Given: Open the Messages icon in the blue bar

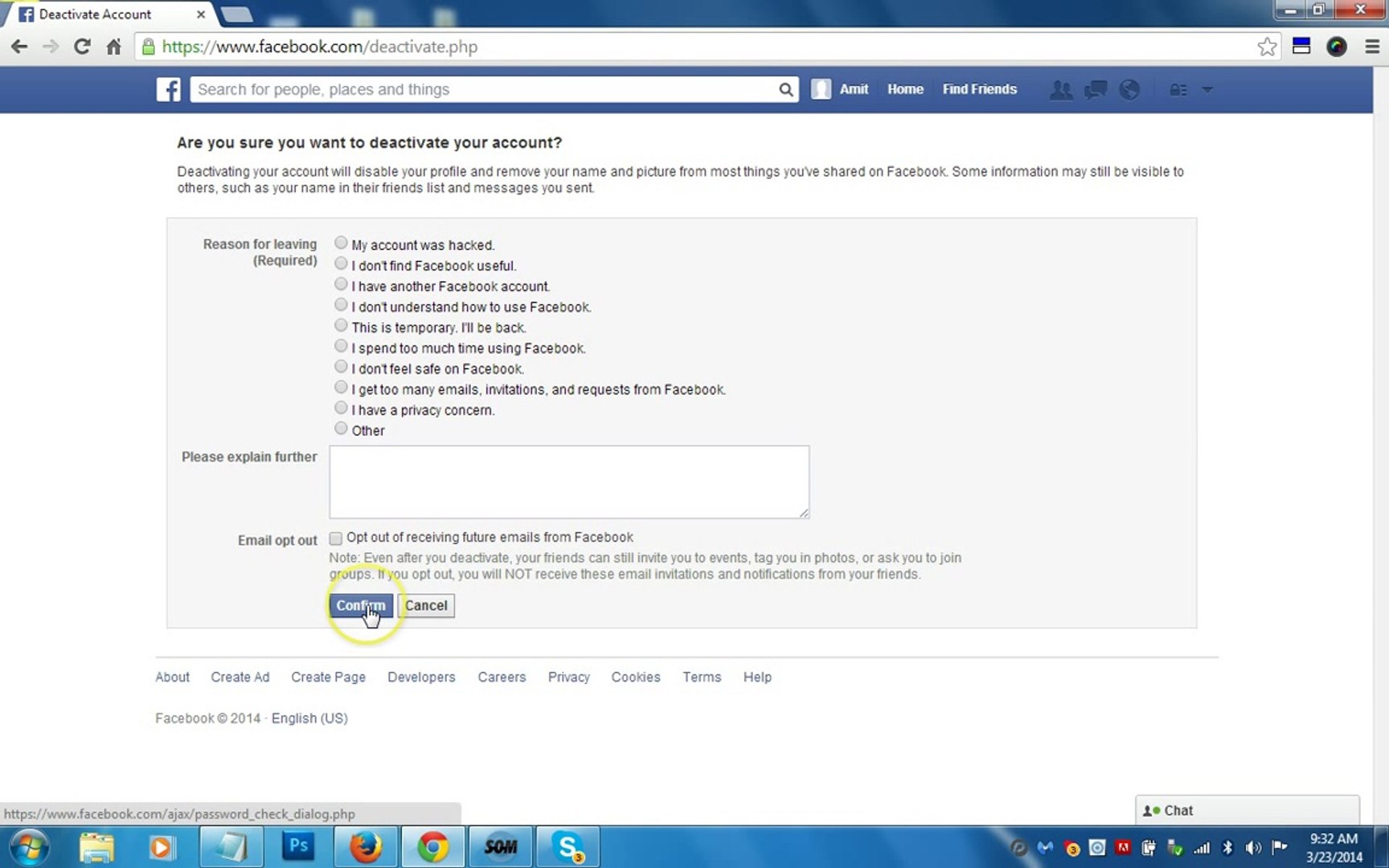Looking at the screenshot, I should [1094, 89].
